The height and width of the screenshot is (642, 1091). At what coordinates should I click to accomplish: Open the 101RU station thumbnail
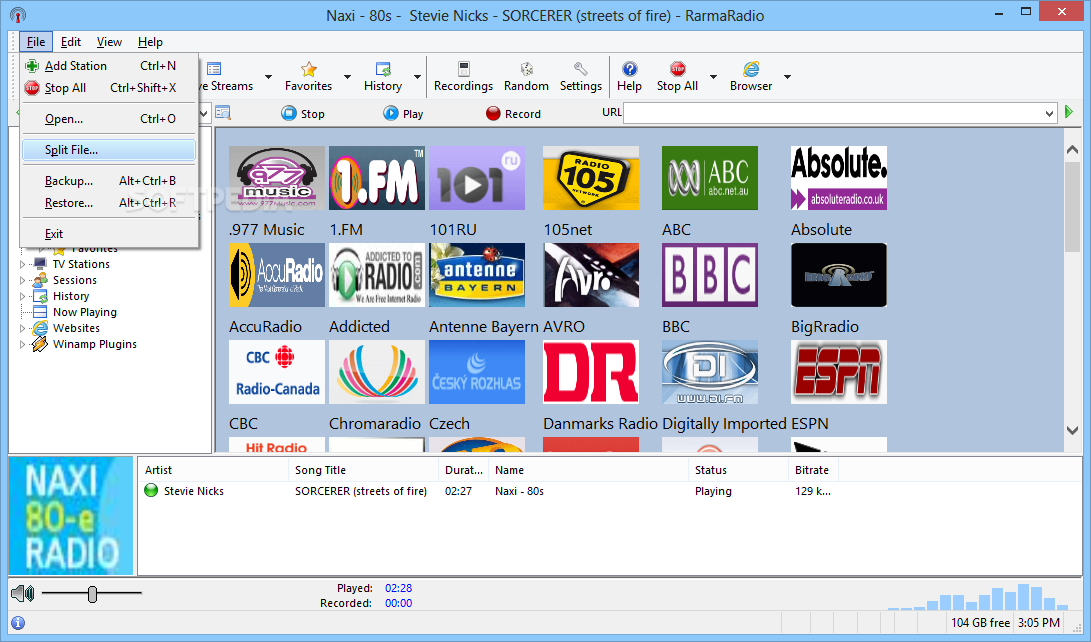(x=477, y=178)
